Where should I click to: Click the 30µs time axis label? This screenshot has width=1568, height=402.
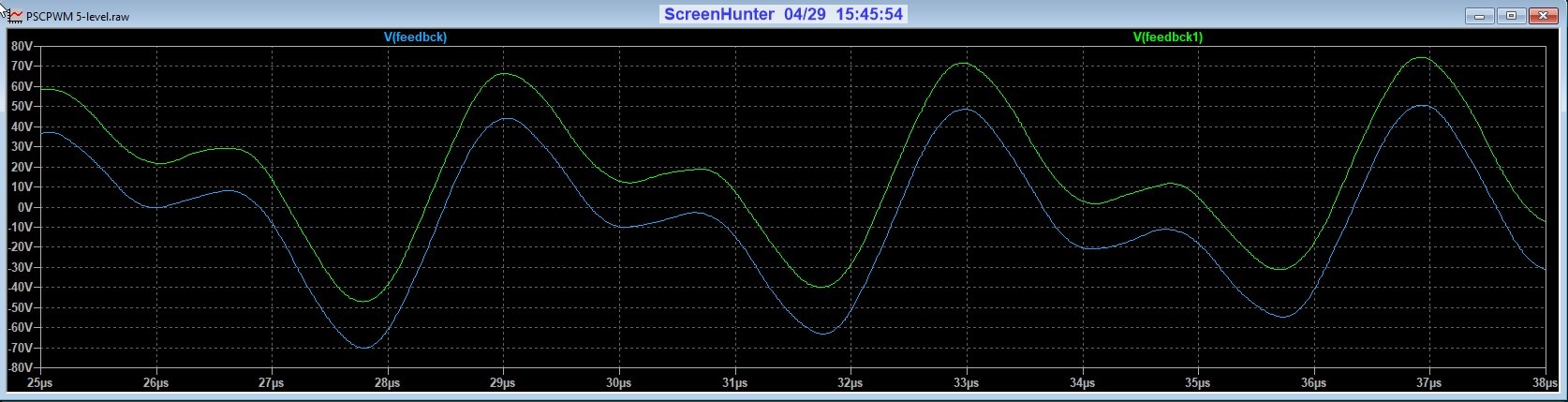click(618, 383)
